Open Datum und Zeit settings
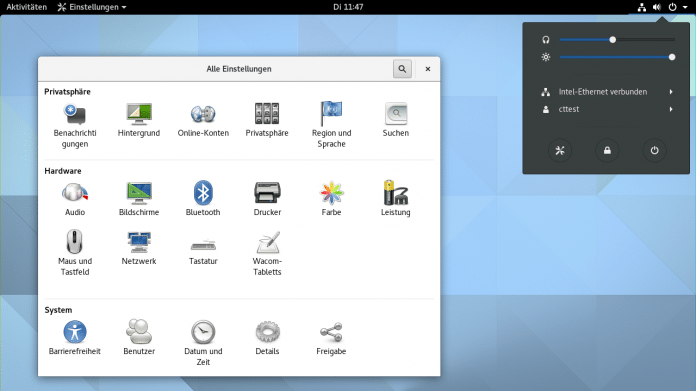 tap(203, 343)
